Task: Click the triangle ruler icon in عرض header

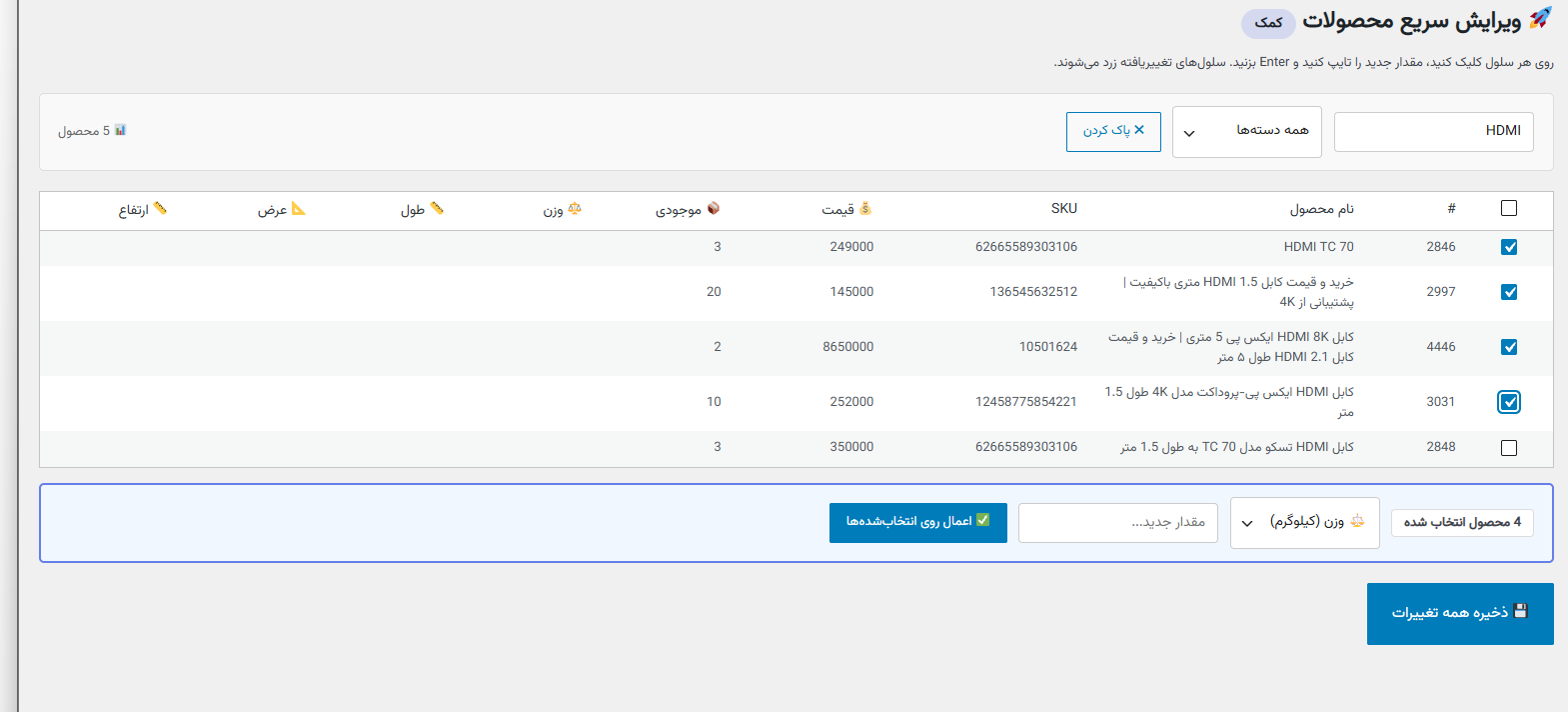Action: (299, 208)
